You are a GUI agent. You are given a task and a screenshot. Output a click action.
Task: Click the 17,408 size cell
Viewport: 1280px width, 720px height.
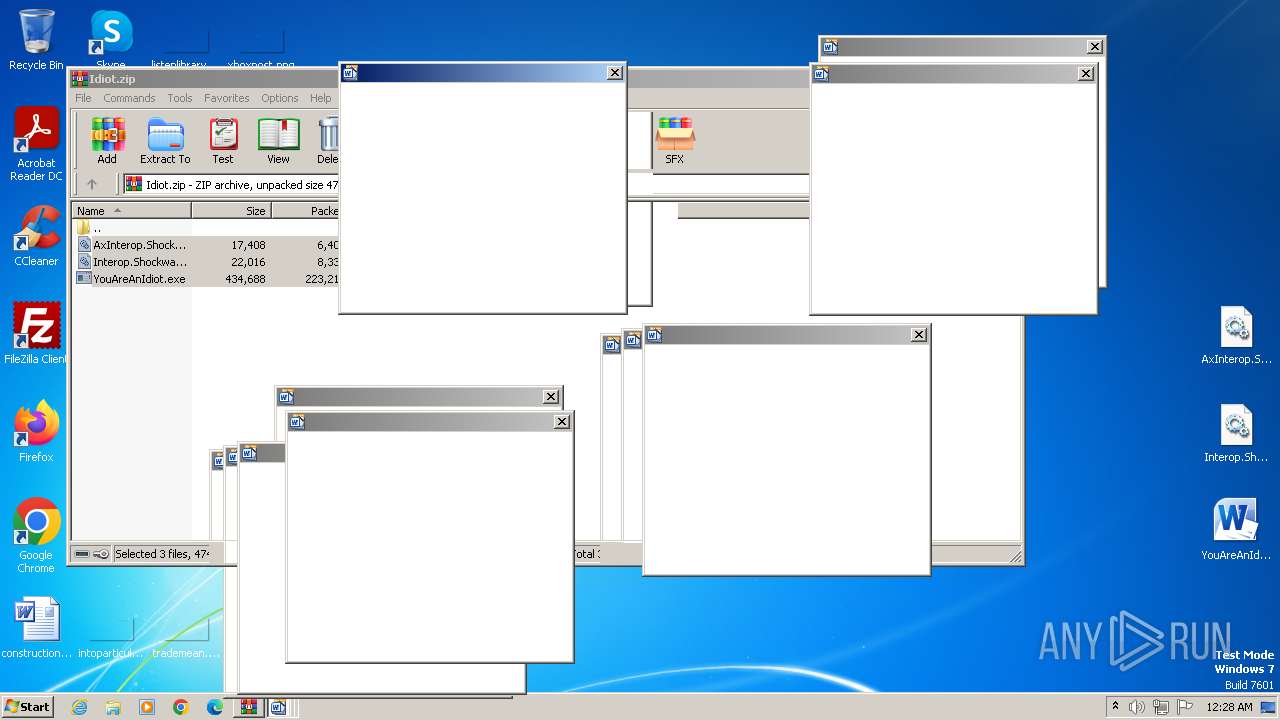click(247, 245)
